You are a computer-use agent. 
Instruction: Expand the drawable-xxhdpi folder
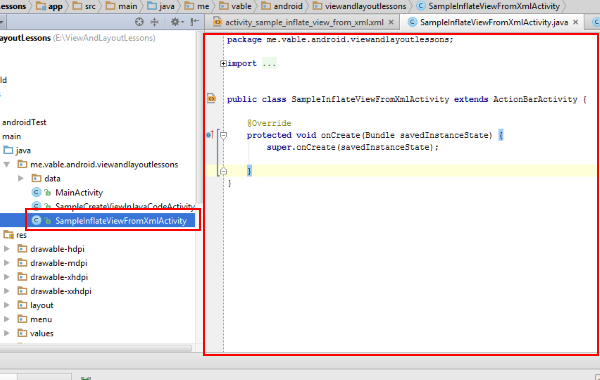pyautogui.click(x=7, y=291)
